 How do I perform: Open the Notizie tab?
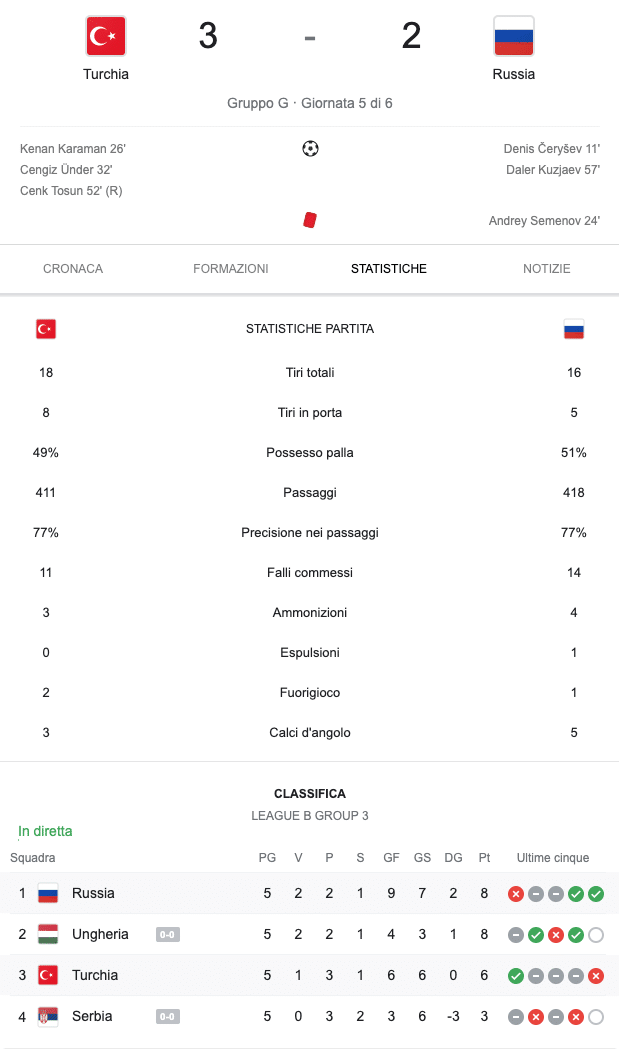click(547, 269)
